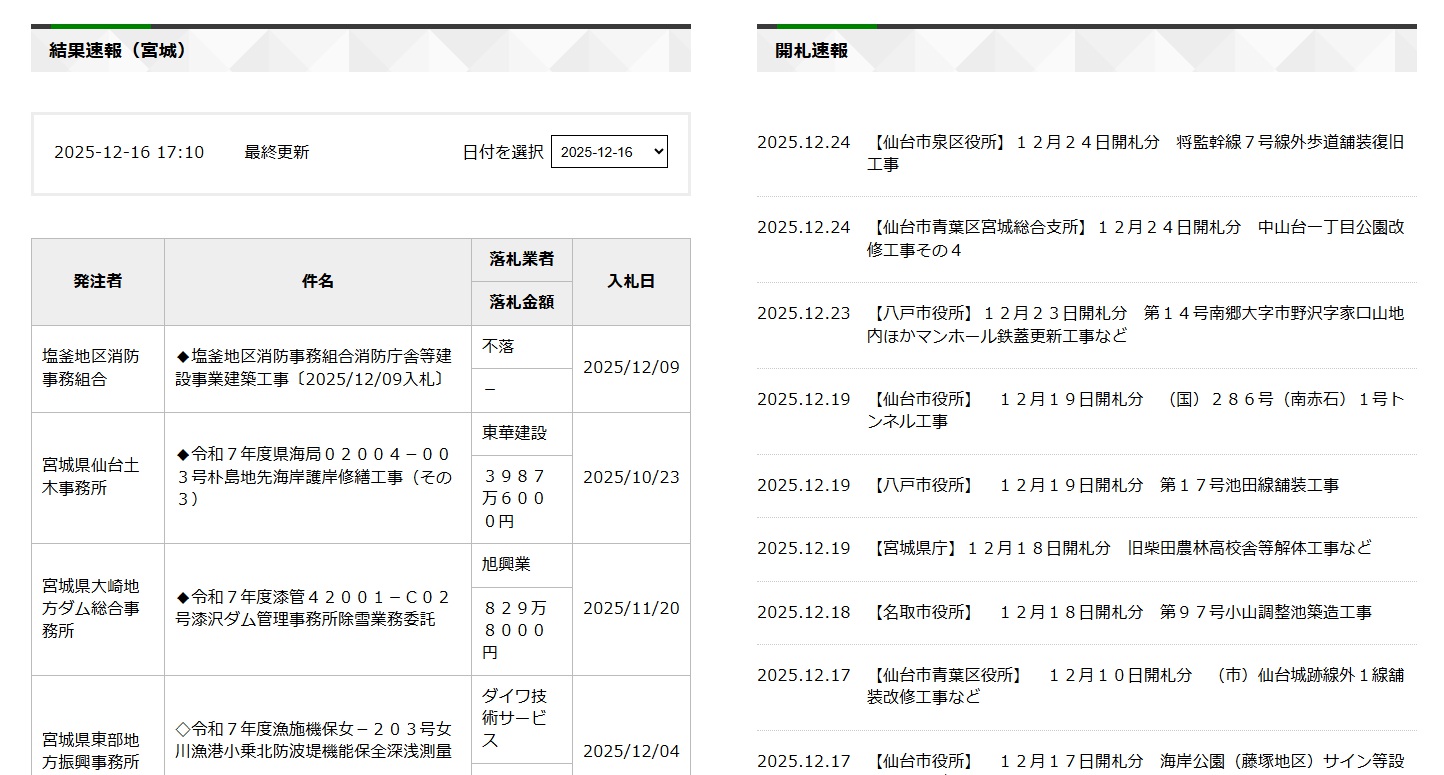The height and width of the screenshot is (775, 1444).
Task: Click the 件名 column header
Action: coord(318,281)
